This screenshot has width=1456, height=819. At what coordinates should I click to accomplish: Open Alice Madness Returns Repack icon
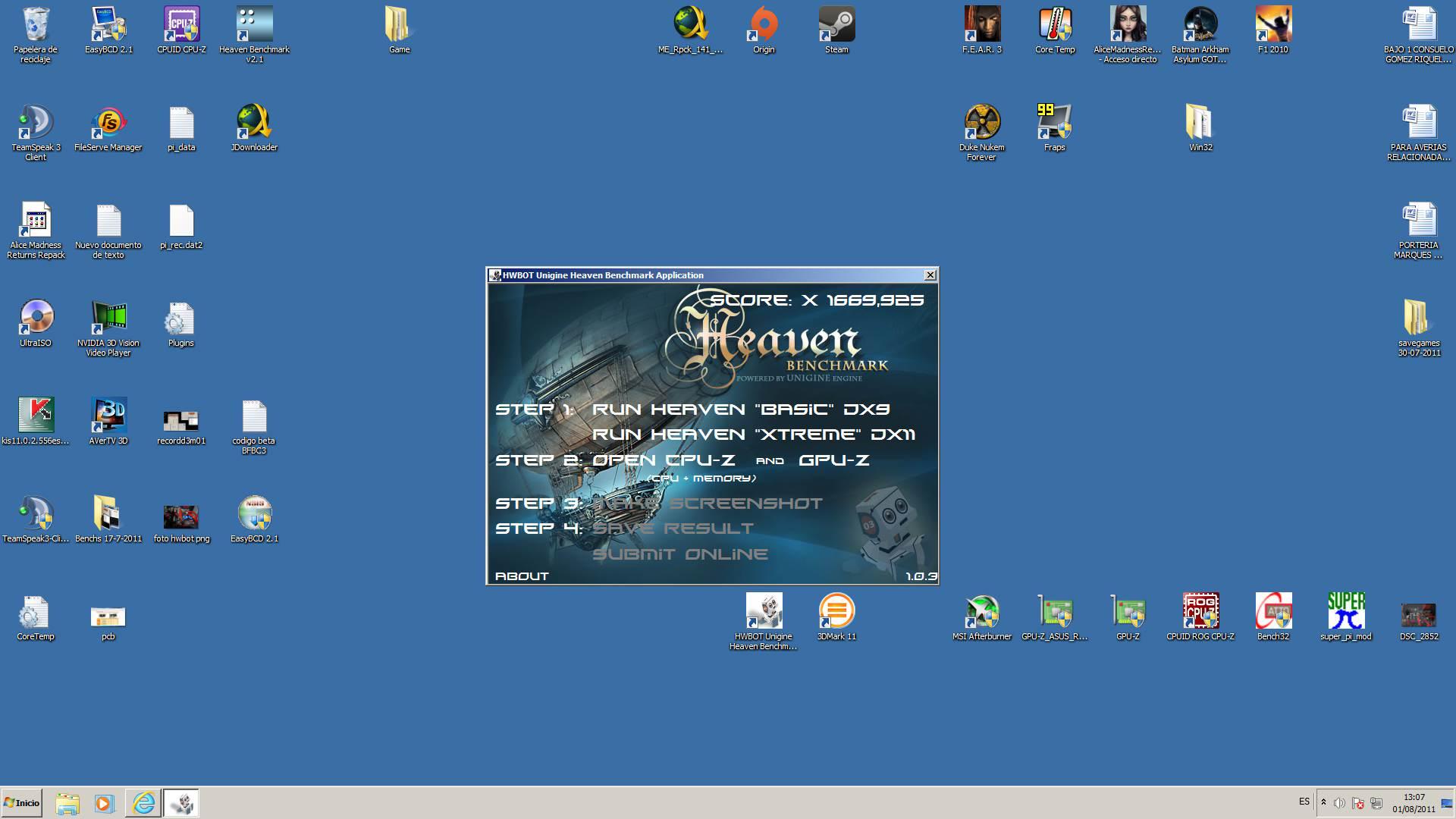pyautogui.click(x=36, y=230)
